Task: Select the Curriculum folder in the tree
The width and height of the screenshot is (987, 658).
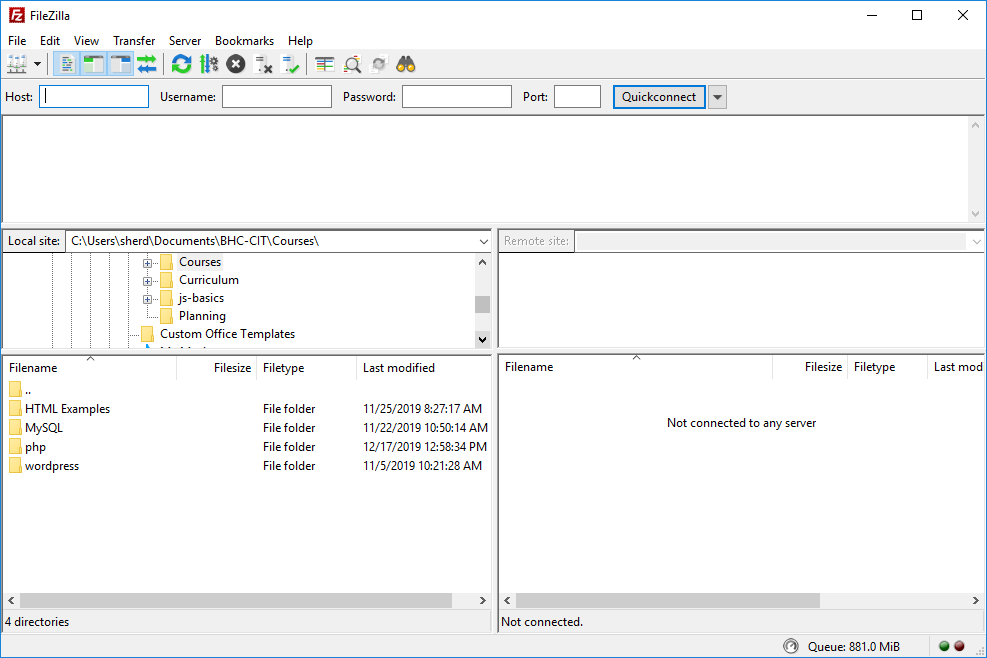Action: [208, 280]
